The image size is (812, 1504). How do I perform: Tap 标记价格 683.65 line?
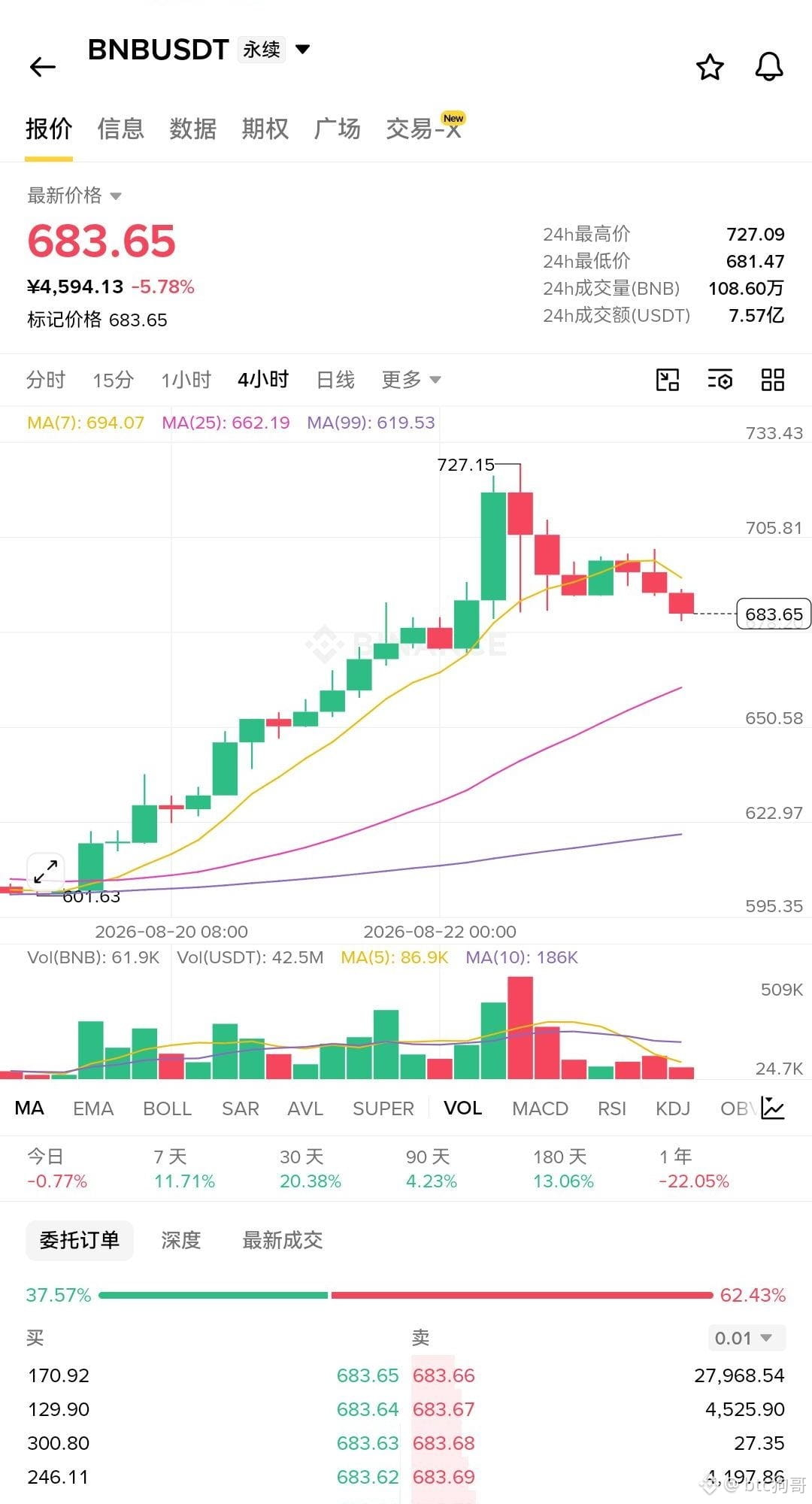(x=97, y=320)
